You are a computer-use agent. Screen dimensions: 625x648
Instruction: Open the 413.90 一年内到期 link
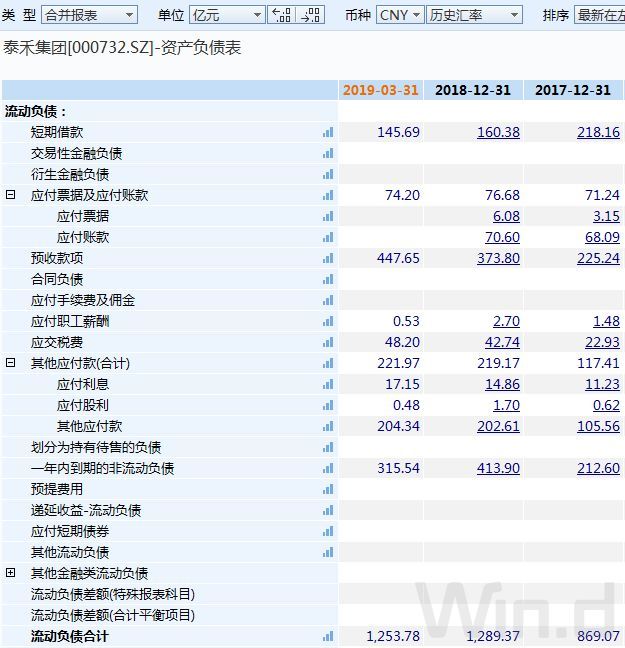499,468
